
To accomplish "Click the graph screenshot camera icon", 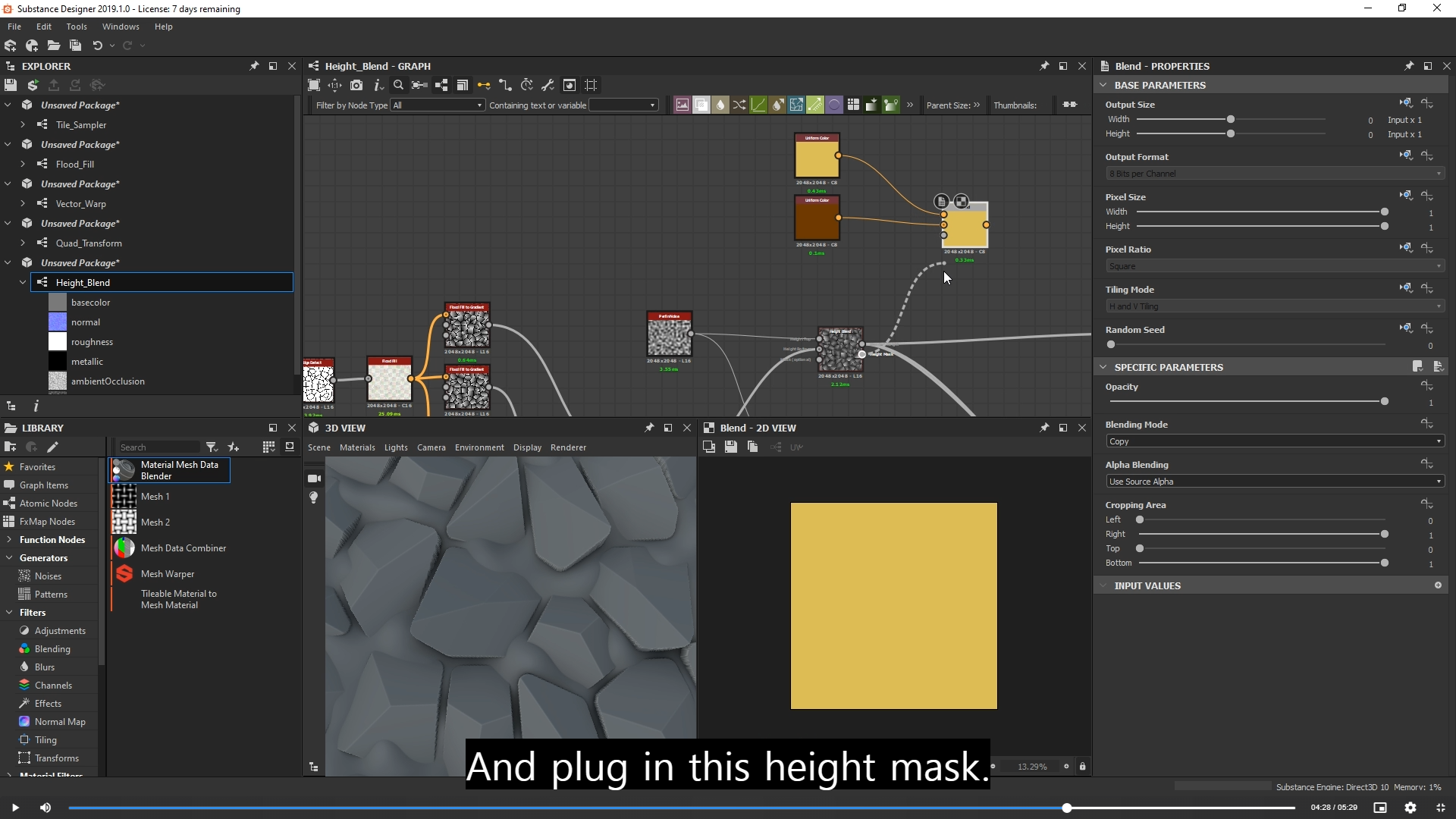I will click(x=356, y=85).
